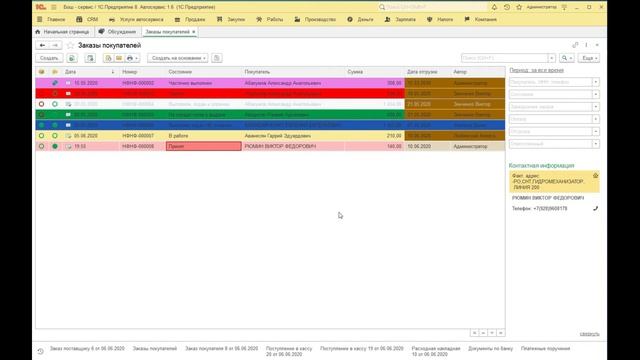Click the second toolbar icon after Создать

[90, 58]
